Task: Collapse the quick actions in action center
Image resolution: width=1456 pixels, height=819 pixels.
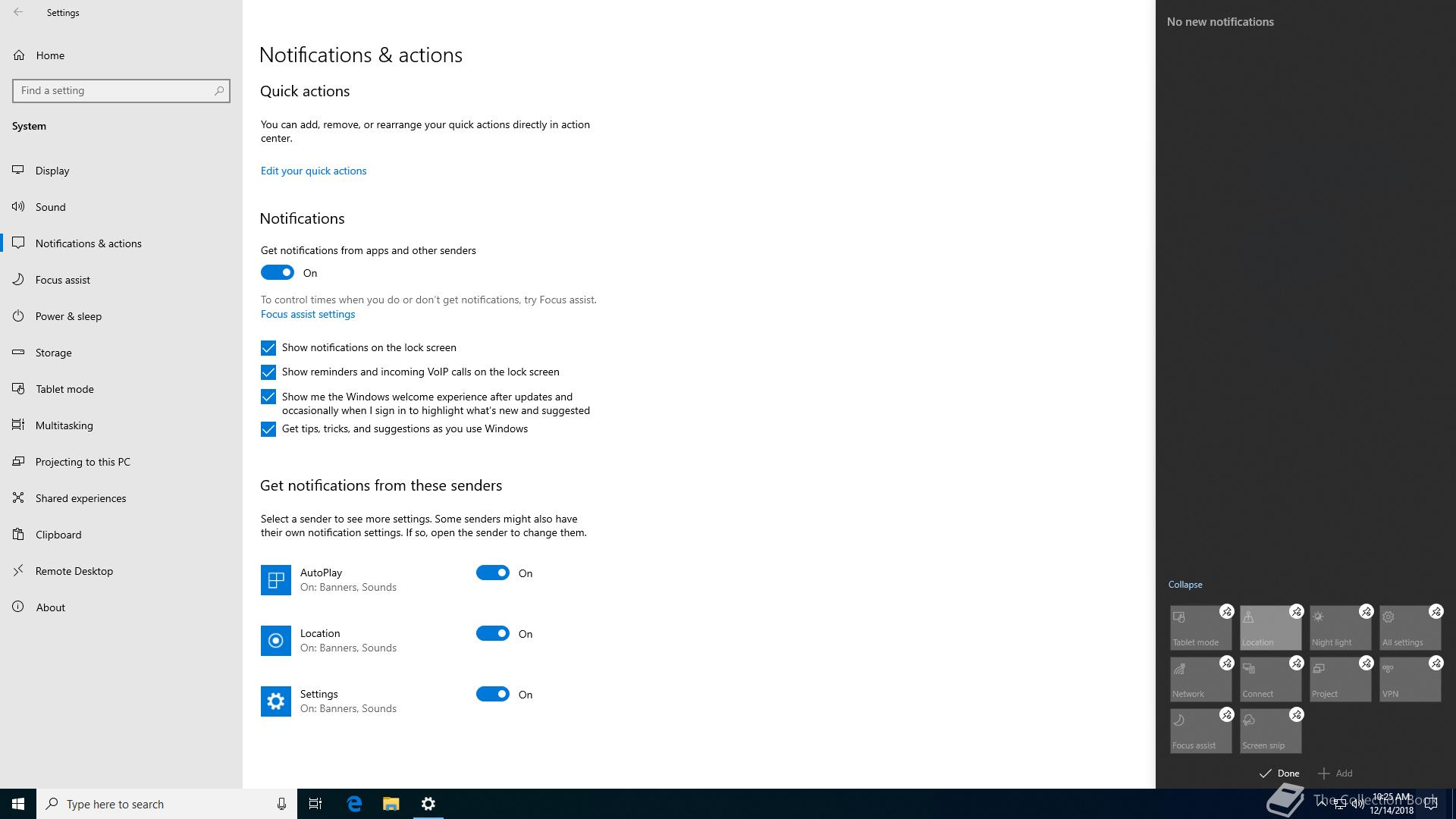Action: click(x=1185, y=585)
